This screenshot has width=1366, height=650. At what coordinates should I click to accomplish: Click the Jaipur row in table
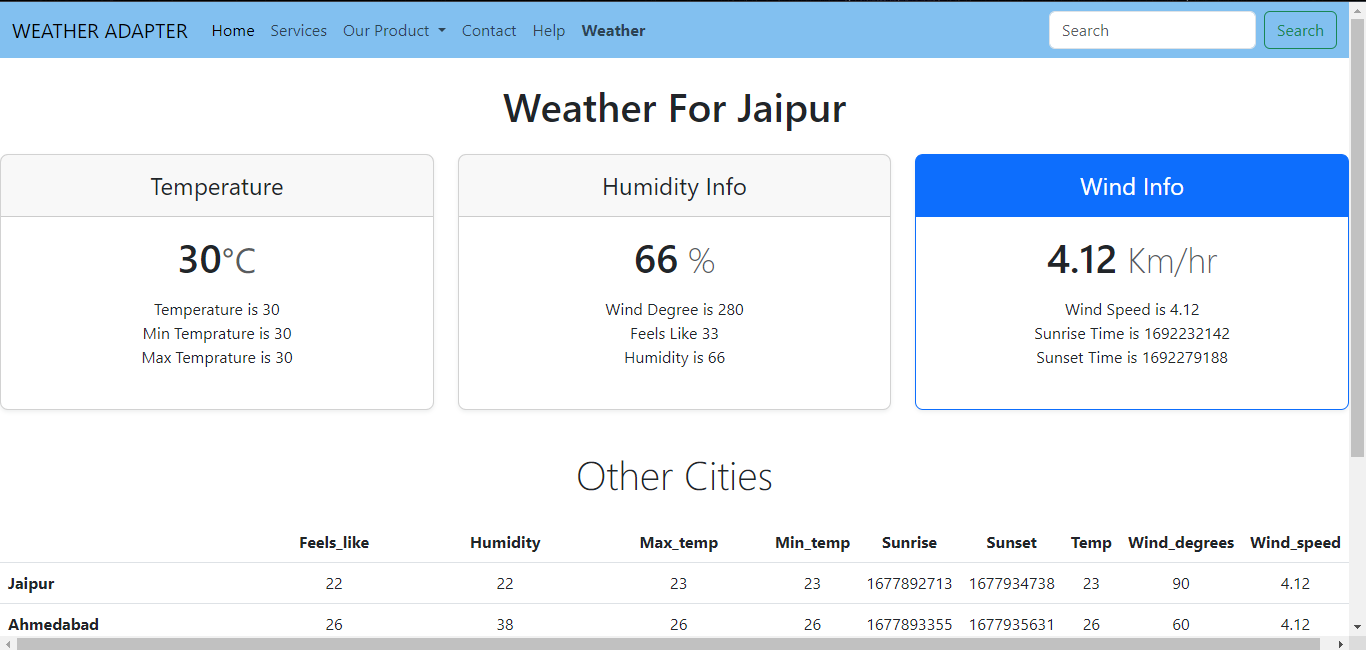pyautogui.click(x=31, y=584)
